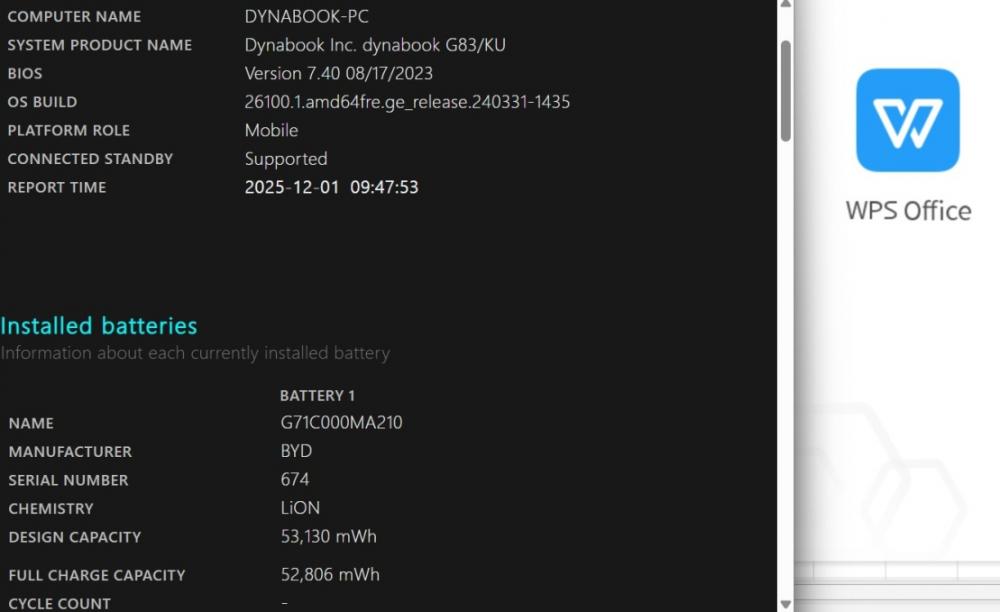The image size is (1000, 612).
Task: Select full charge capacity 52,806 mWh
Action: point(330,575)
